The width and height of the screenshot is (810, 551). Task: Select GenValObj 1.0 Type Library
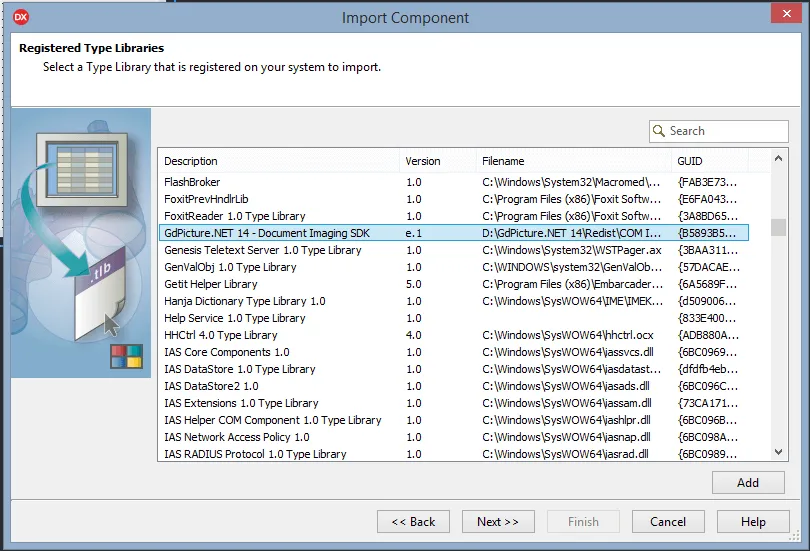point(454,267)
